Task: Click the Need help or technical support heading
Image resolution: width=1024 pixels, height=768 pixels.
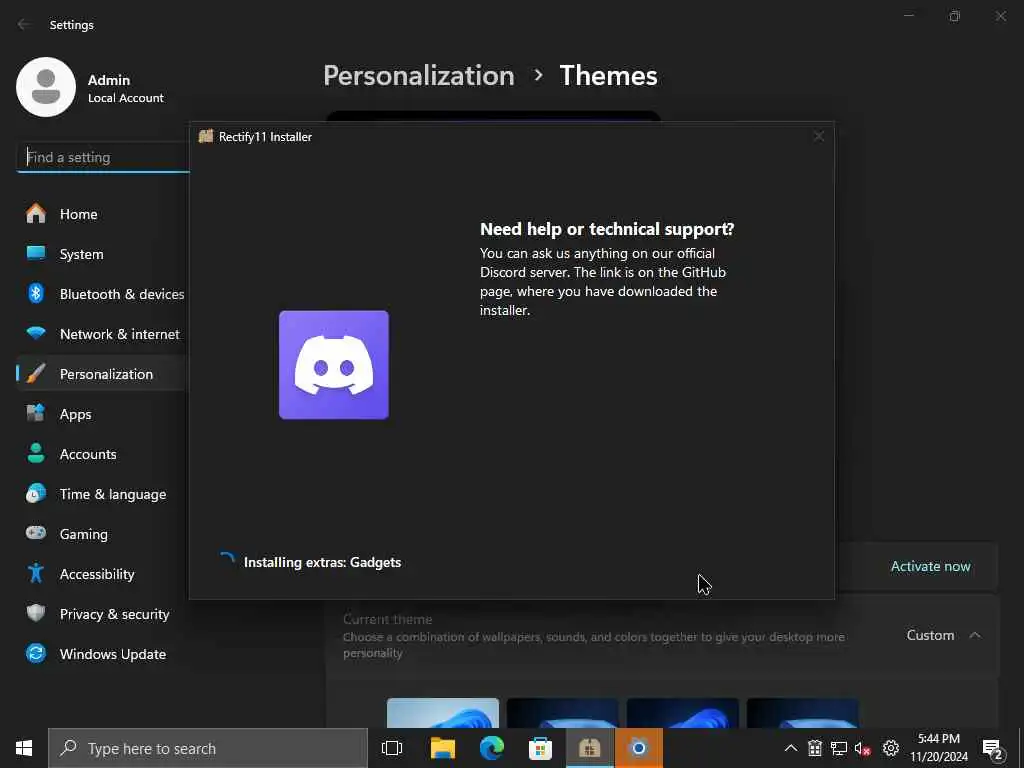Action: [607, 229]
